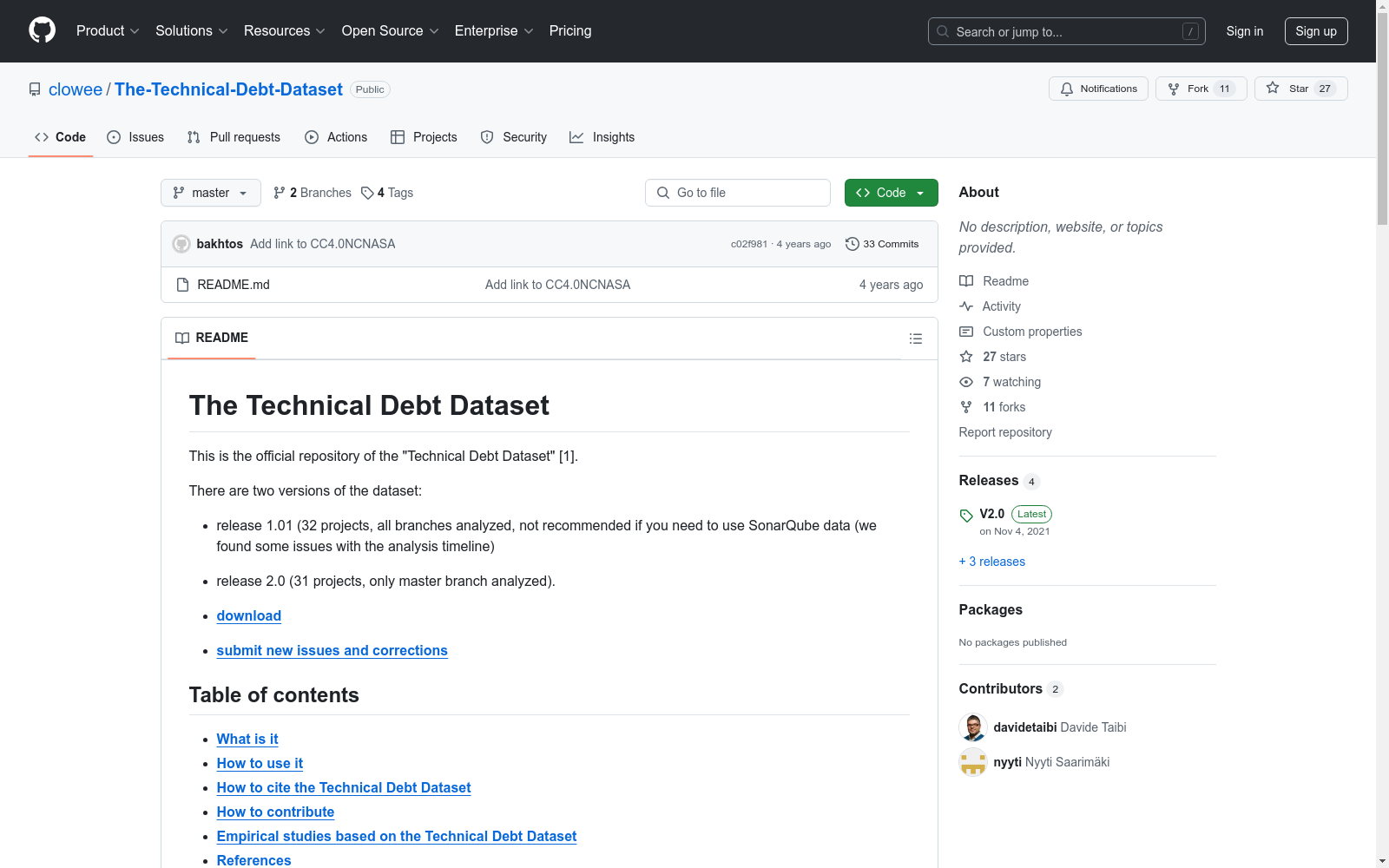Click the 'No packages published' text

(x=1013, y=642)
